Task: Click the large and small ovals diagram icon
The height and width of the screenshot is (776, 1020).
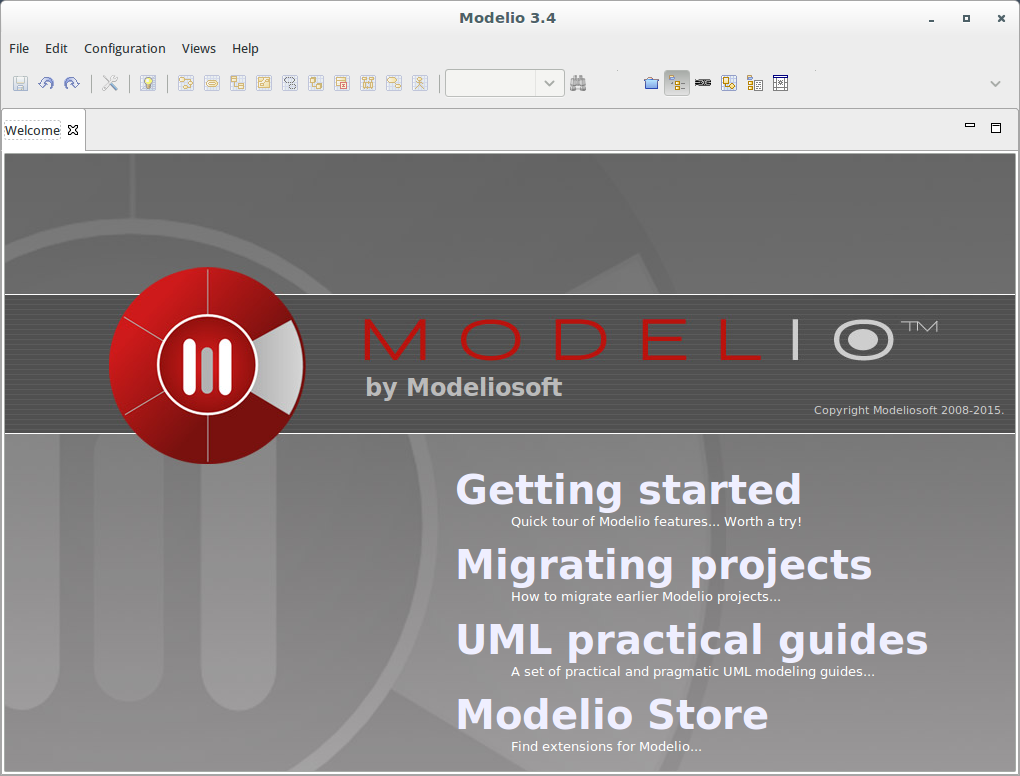Action: click(394, 83)
